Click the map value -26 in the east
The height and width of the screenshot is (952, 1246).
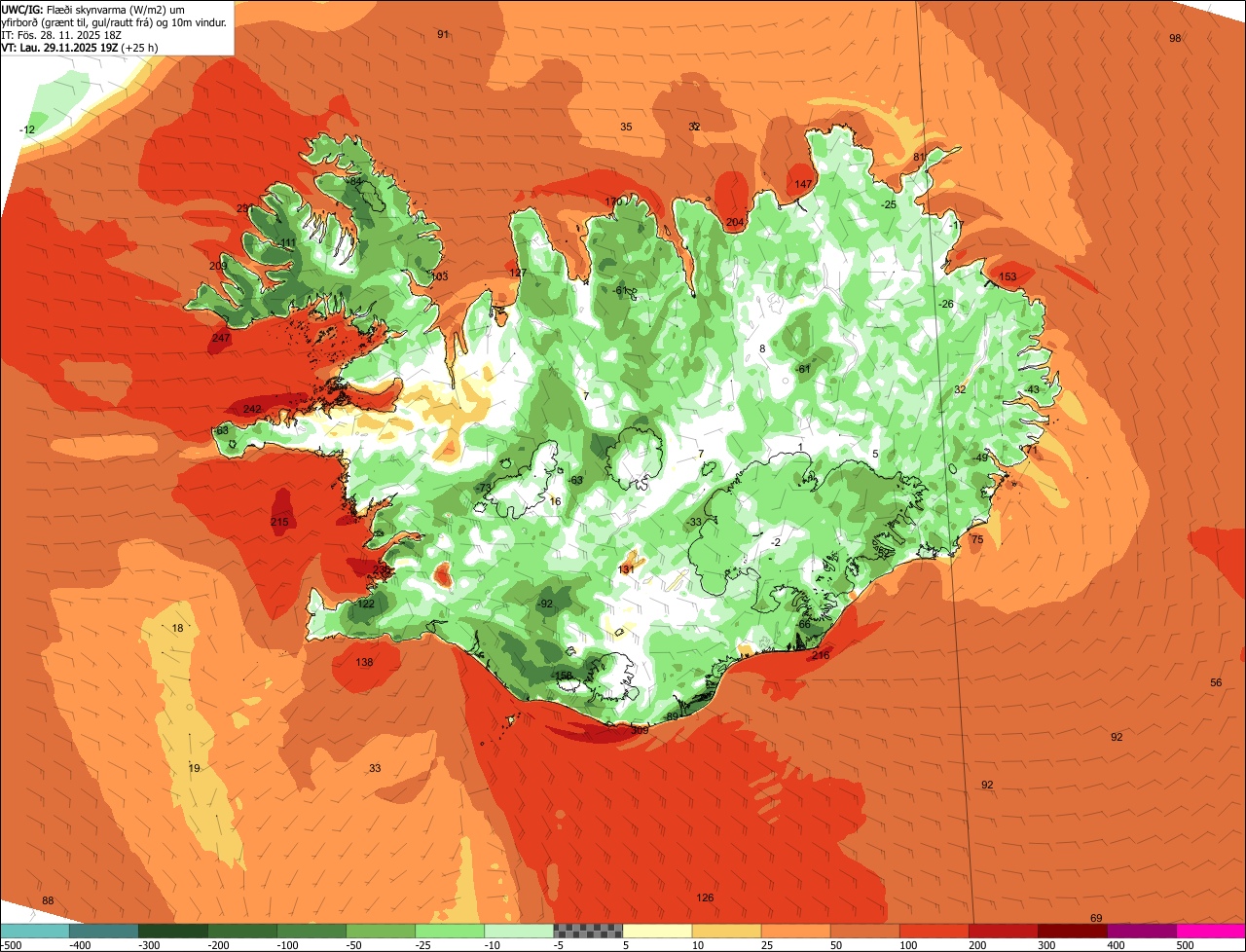[945, 304]
